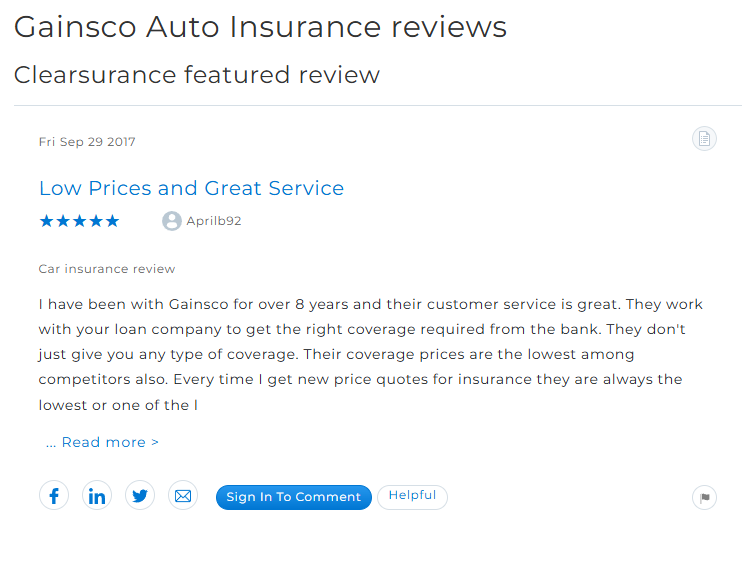Share the review on Facebook
The height and width of the screenshot is (563, 753).
54,496
